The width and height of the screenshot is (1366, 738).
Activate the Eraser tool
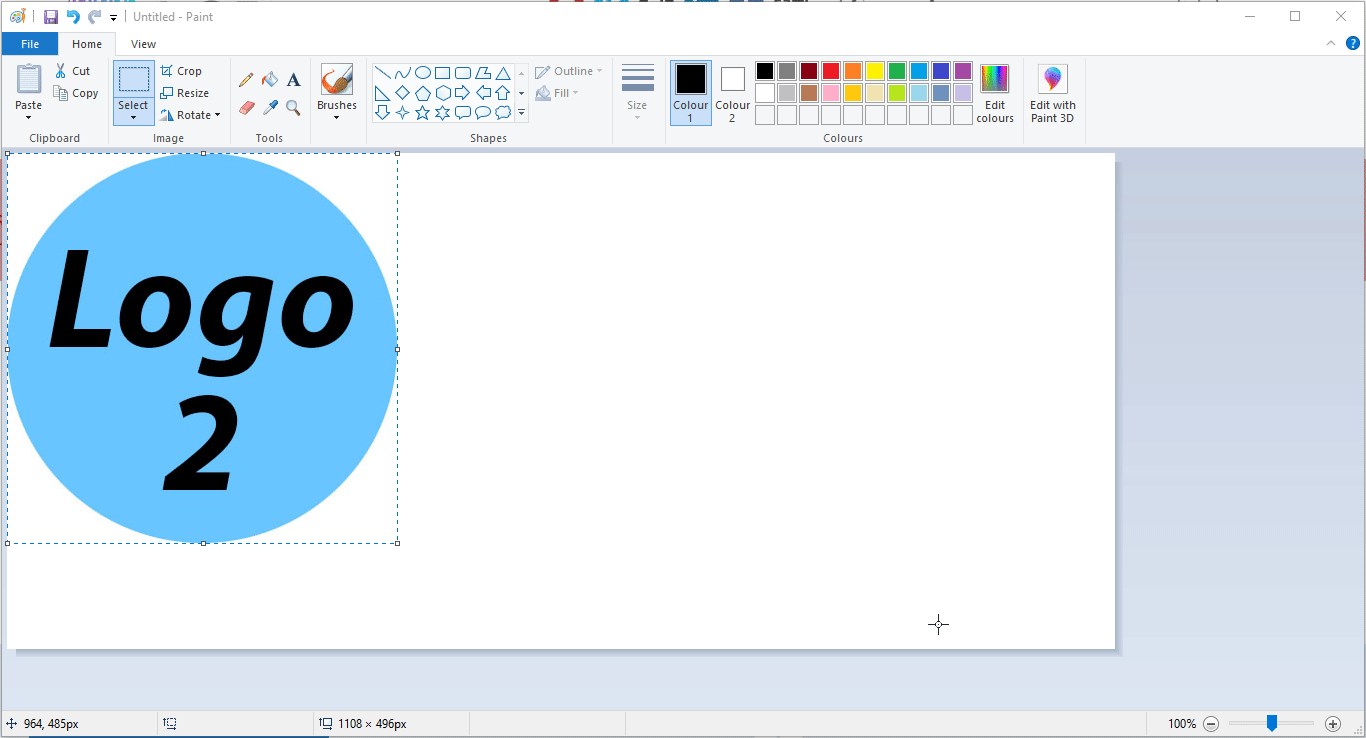pos(246,107)
